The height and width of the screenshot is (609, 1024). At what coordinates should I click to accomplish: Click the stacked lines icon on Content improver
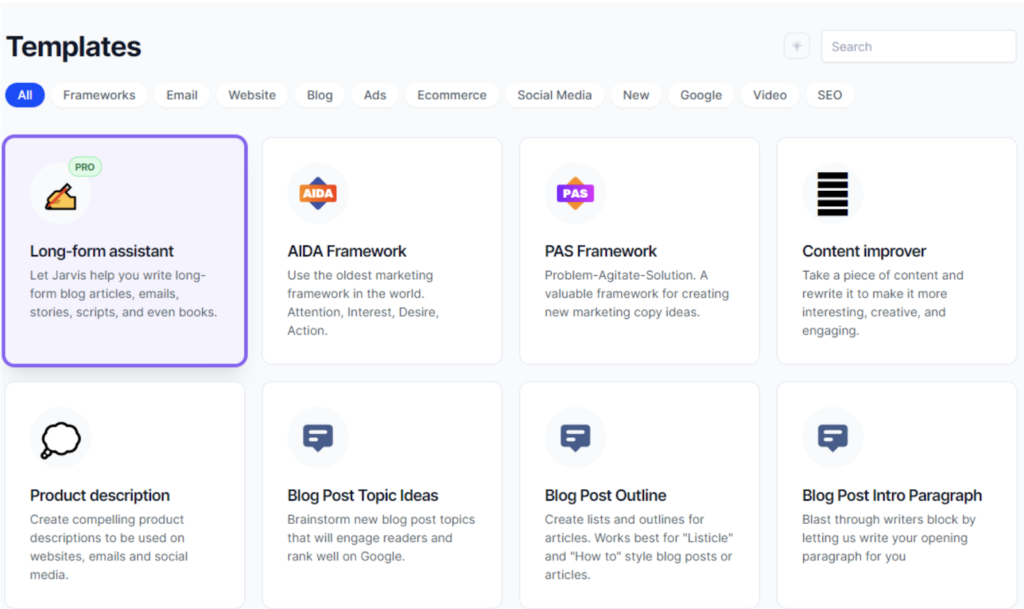click(x=832, y=192)
